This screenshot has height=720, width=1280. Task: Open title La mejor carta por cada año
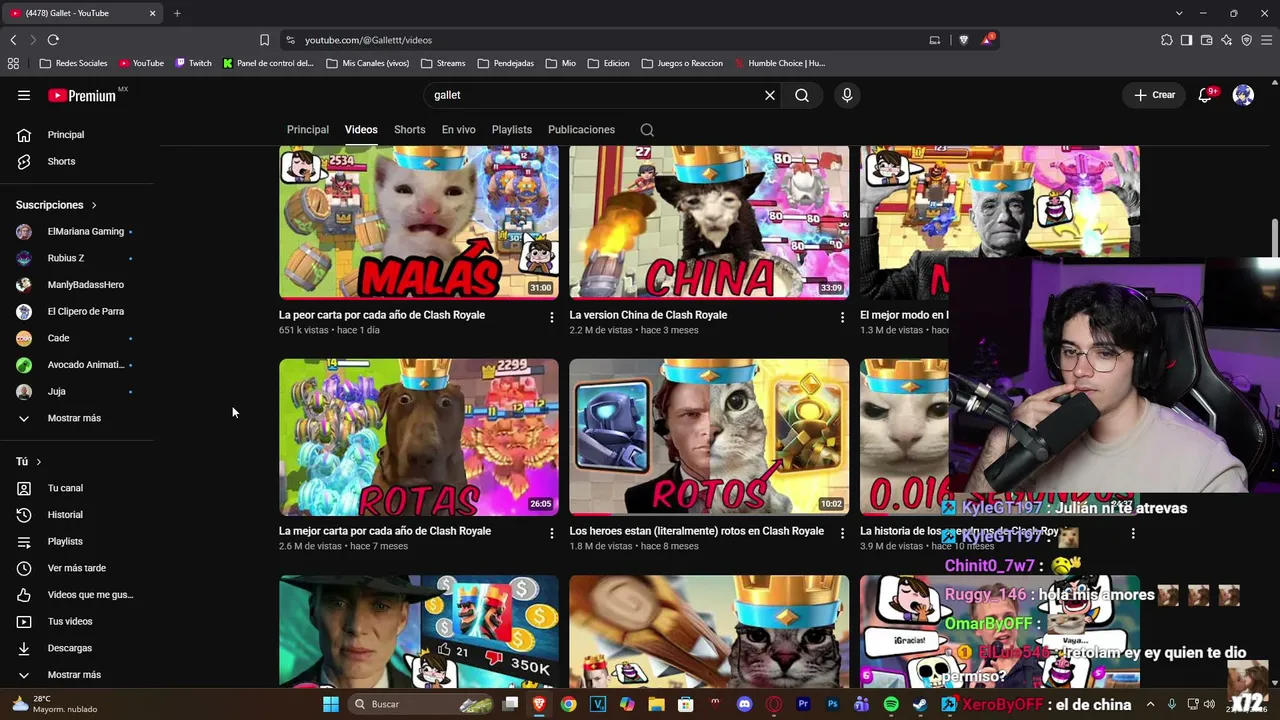(385, 531)
